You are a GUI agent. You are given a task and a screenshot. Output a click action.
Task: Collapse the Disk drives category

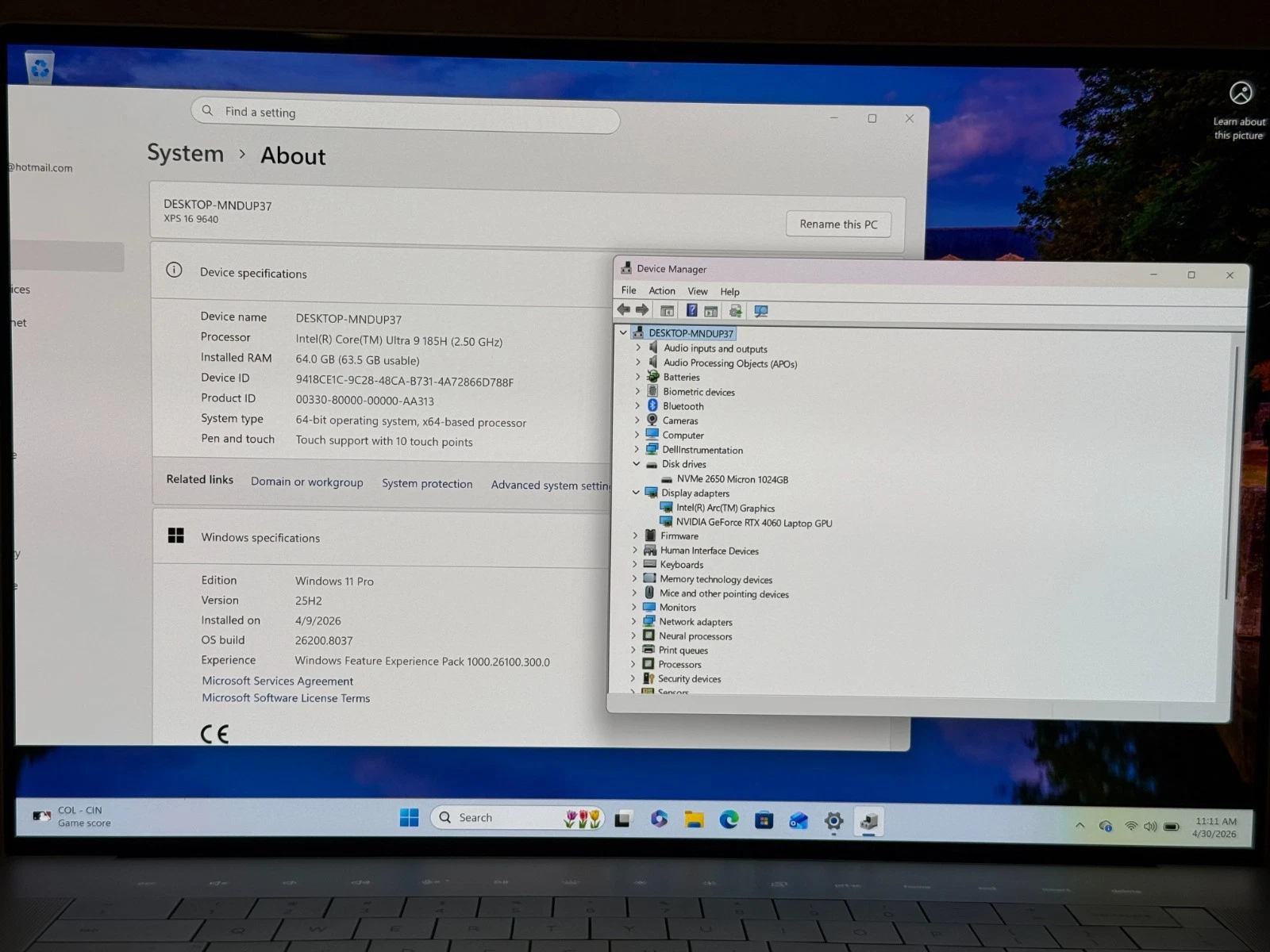point(636,463)
